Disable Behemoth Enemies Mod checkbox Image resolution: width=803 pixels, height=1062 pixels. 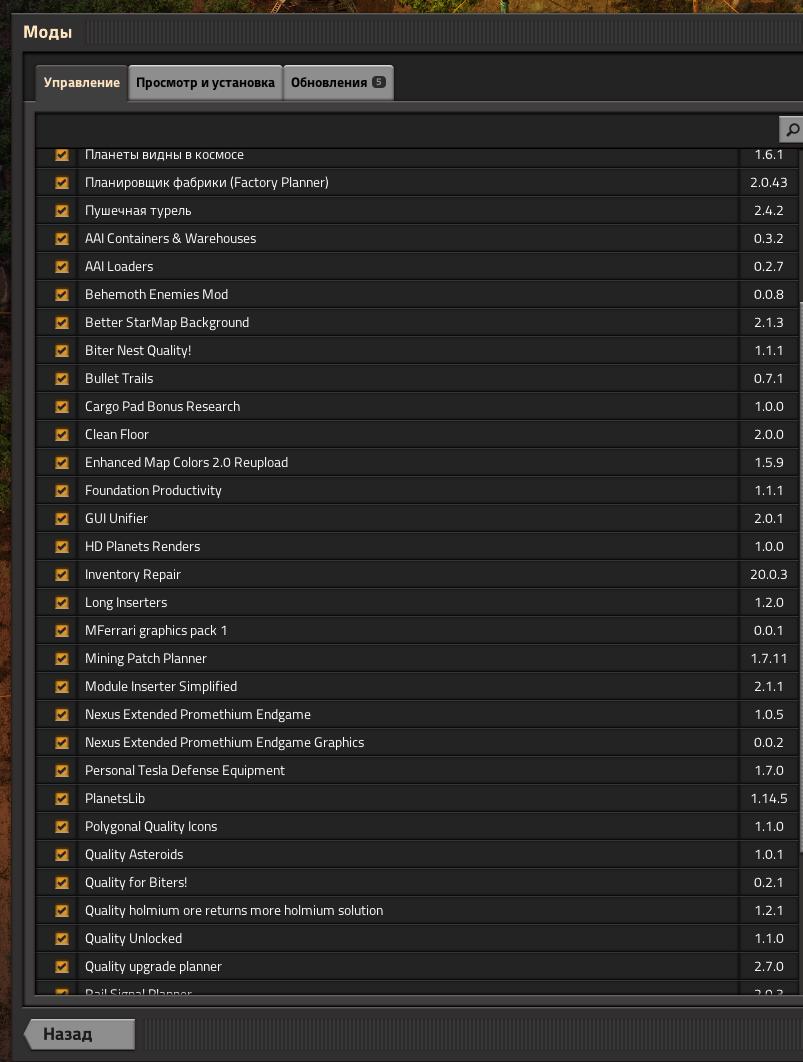click(62, 295)
